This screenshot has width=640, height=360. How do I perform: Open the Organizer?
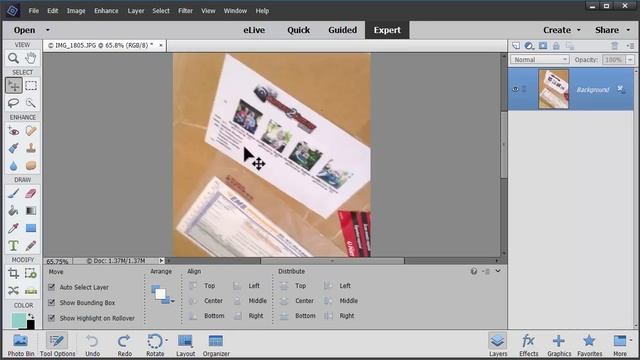216,345
